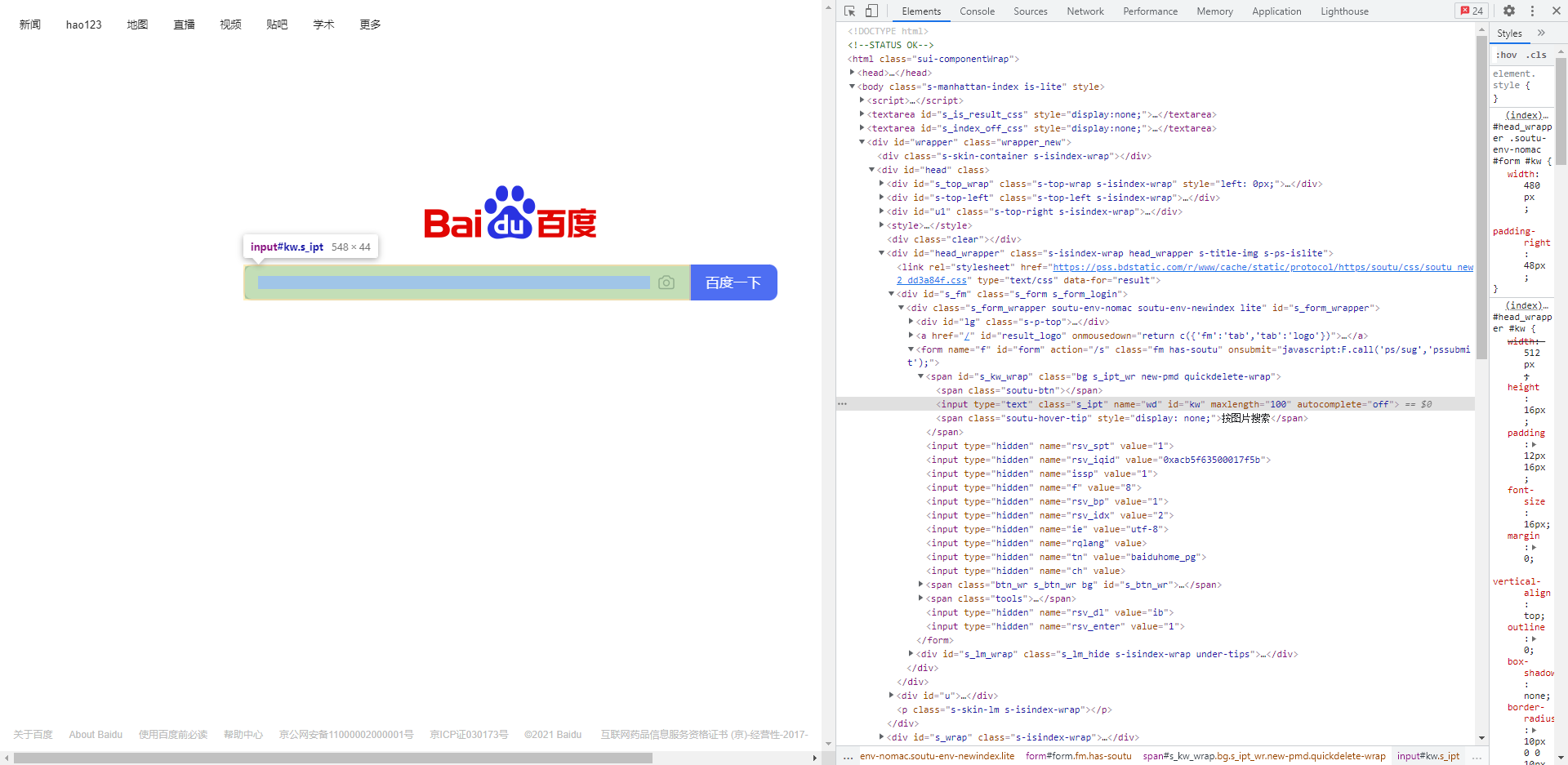
Task: Open the 学术 link
Action: 324,24
